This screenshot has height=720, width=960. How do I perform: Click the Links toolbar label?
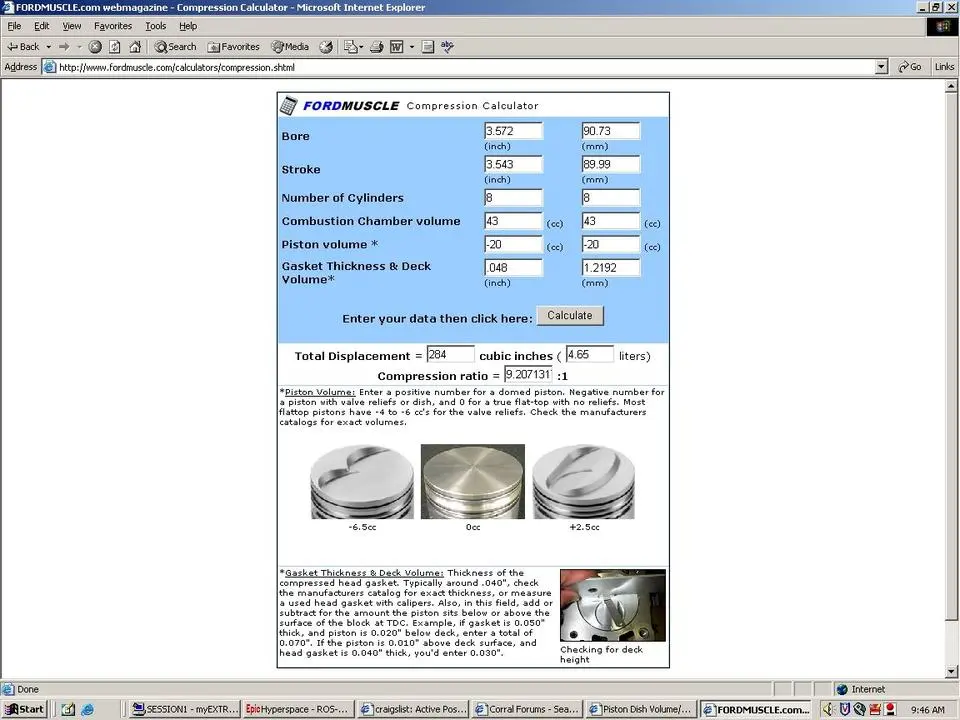(944, 67)
